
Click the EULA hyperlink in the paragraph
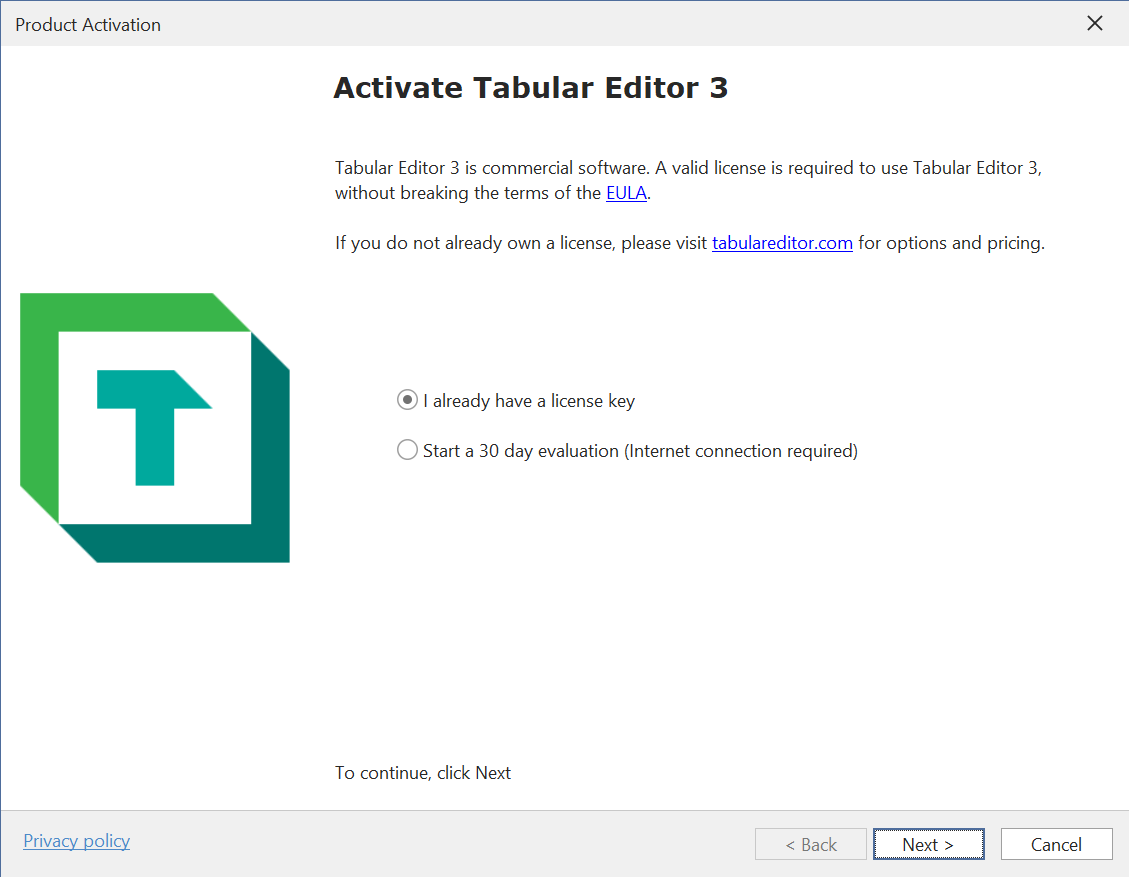pyautogui.click(x=626, y=192)
